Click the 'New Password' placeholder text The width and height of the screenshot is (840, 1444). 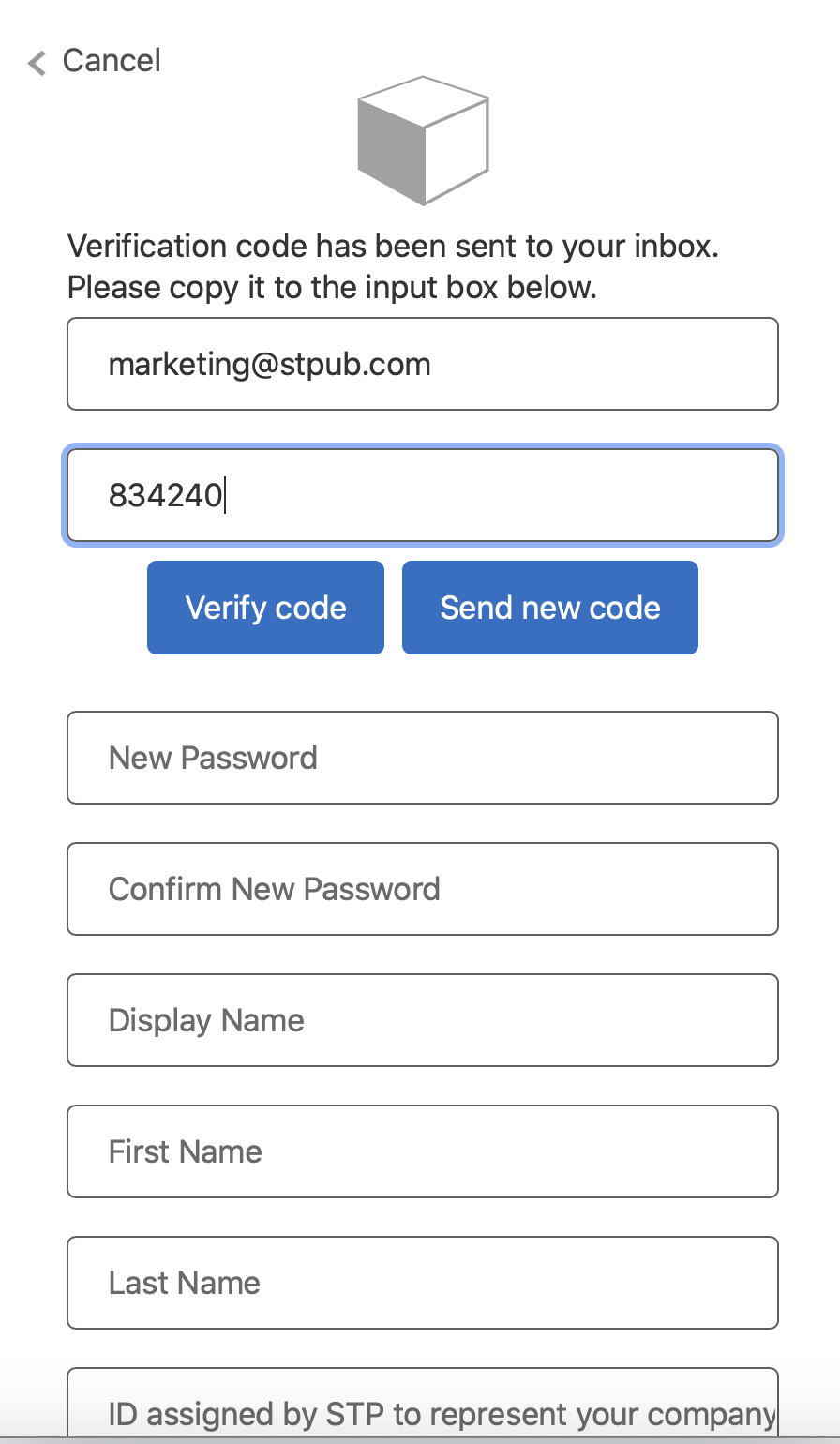(213, 758)
